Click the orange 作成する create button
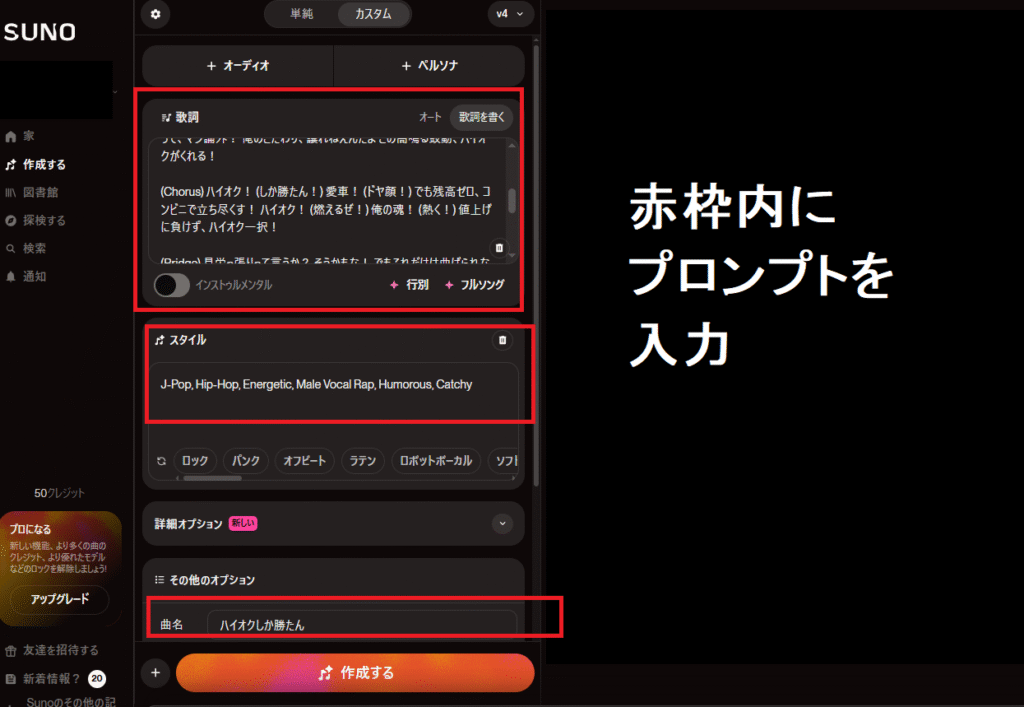 coord(355,672)
